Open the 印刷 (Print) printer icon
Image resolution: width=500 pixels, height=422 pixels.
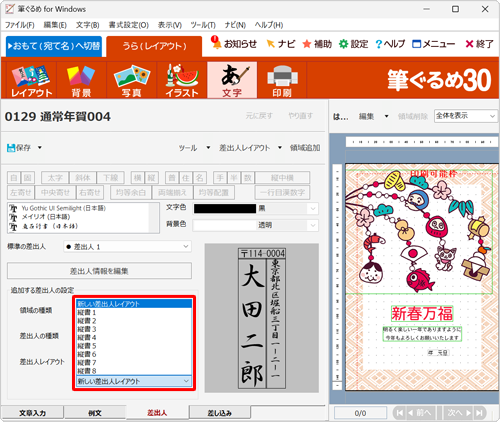pos(282,80)
